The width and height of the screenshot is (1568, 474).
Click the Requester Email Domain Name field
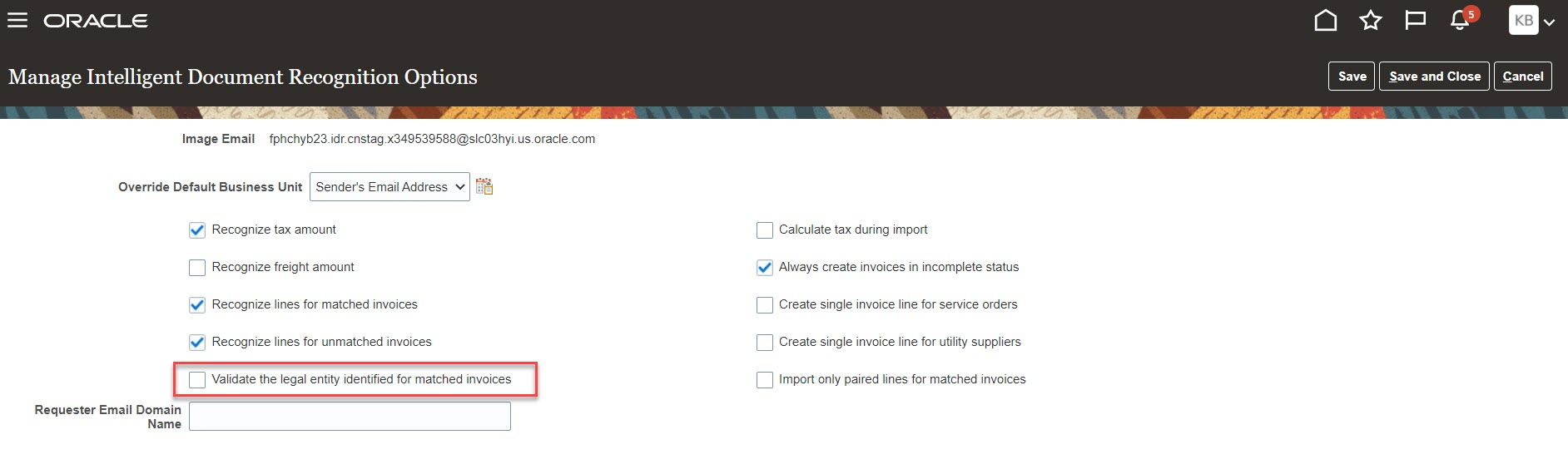tap(350, 417)
